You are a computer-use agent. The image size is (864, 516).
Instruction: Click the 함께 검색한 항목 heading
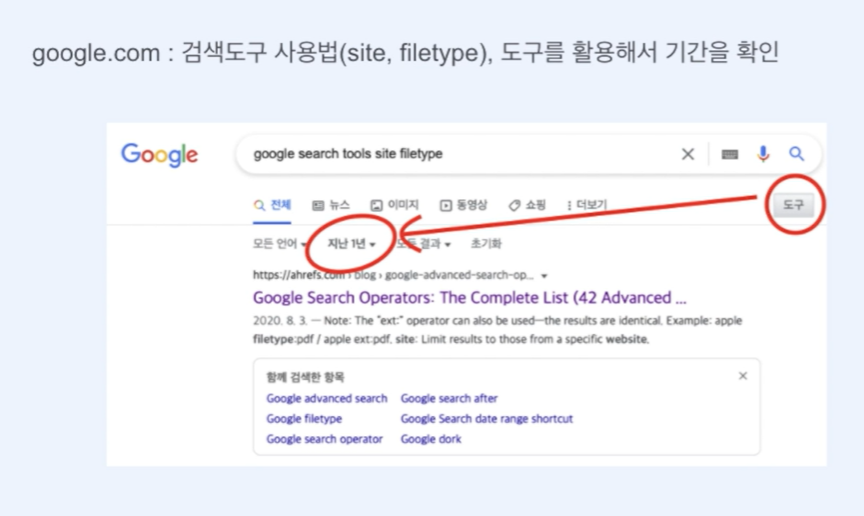pos(305,377)
